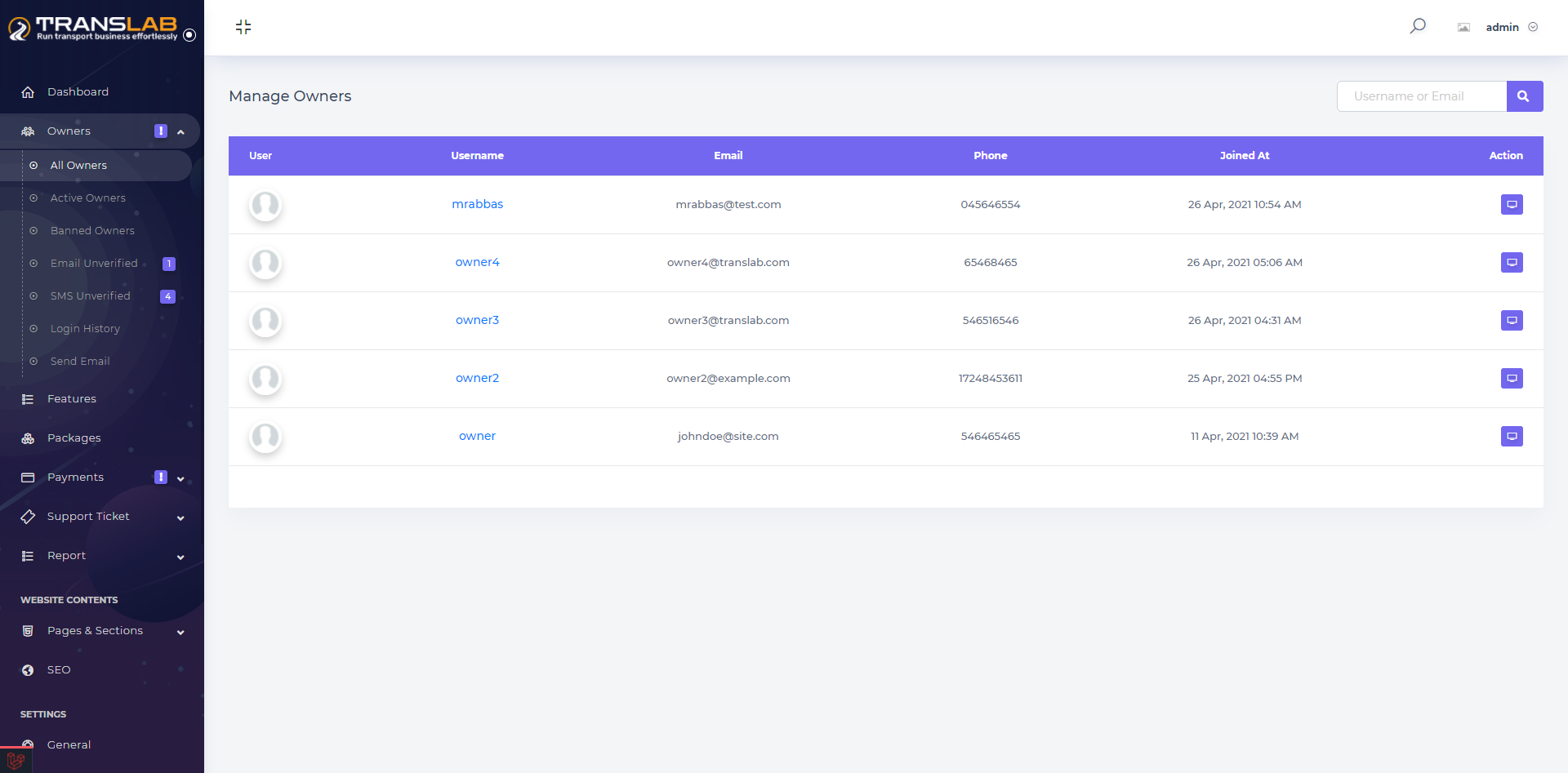Open Banned Owners list
The height and width of the screenshot is (773, 1568).
tap(92, 231)
